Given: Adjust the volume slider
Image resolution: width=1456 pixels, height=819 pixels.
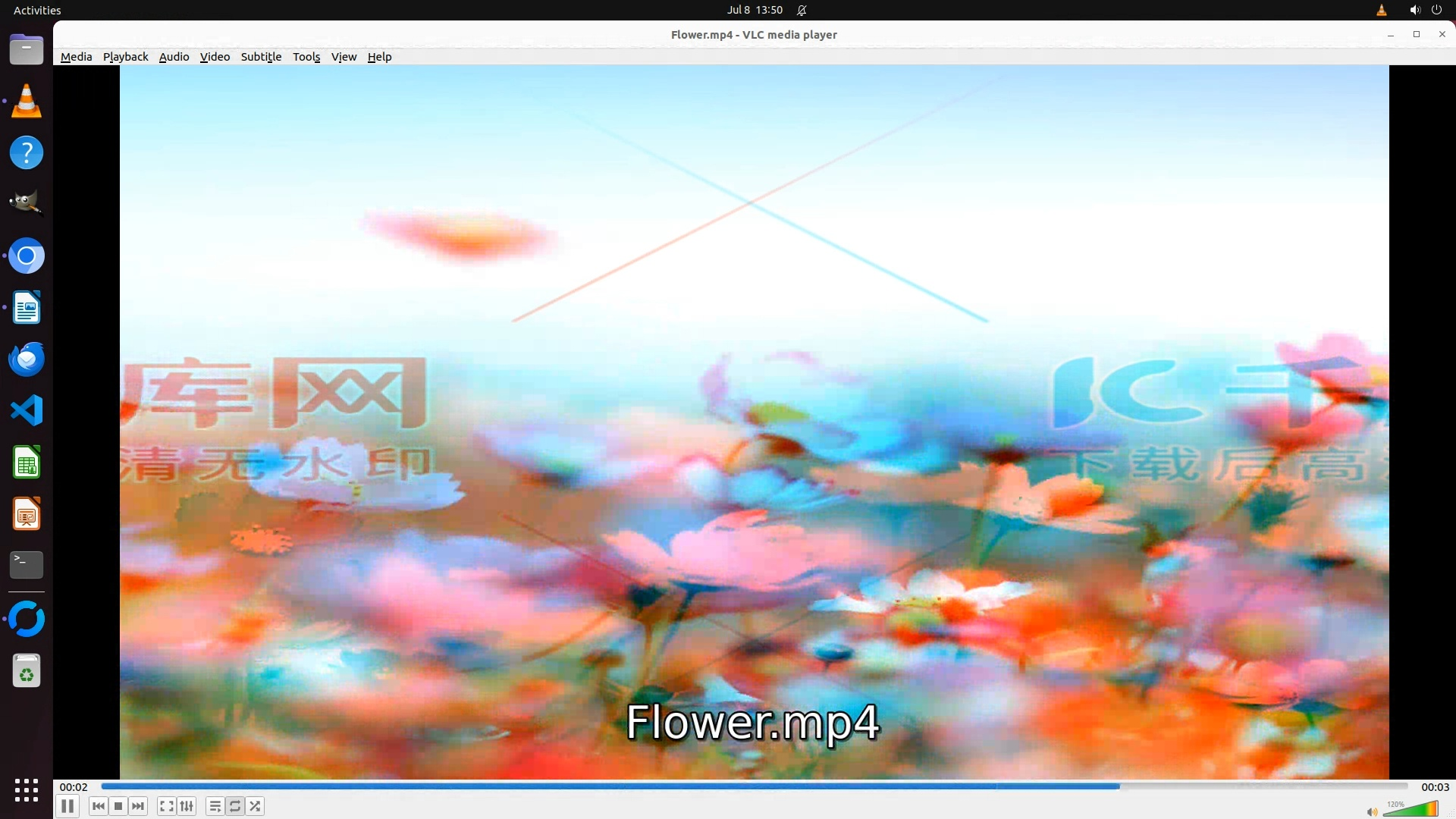Looking at the screenshot, I should [1410, 810].
